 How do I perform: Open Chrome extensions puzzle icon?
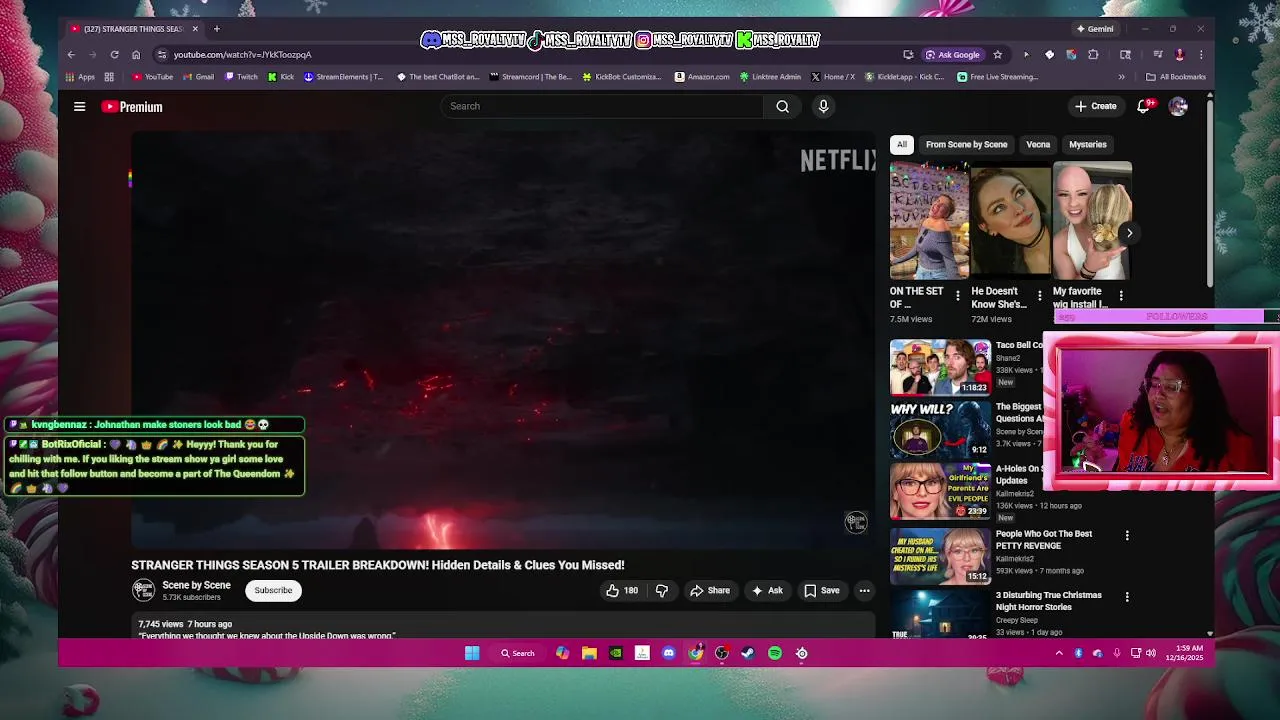[x=1093, y=55]
